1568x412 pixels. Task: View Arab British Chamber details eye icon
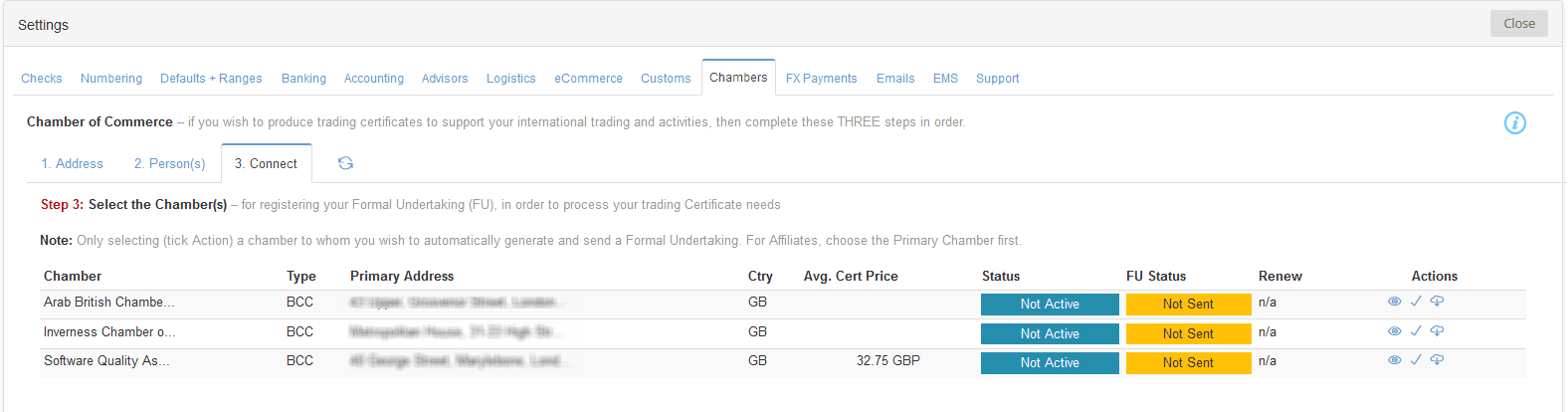(x=1394, y=302)
